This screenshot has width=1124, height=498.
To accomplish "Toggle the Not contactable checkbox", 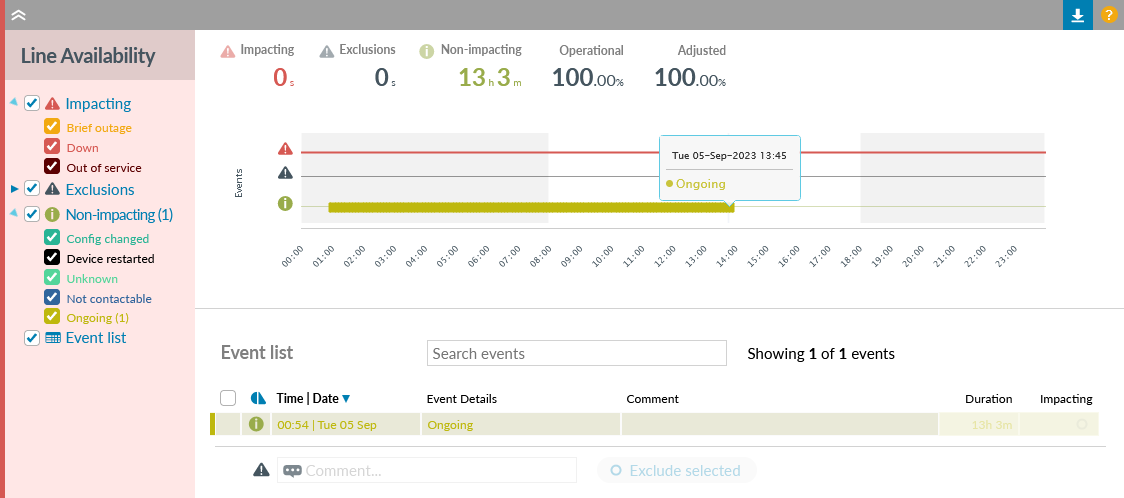I will pos(52,298).
